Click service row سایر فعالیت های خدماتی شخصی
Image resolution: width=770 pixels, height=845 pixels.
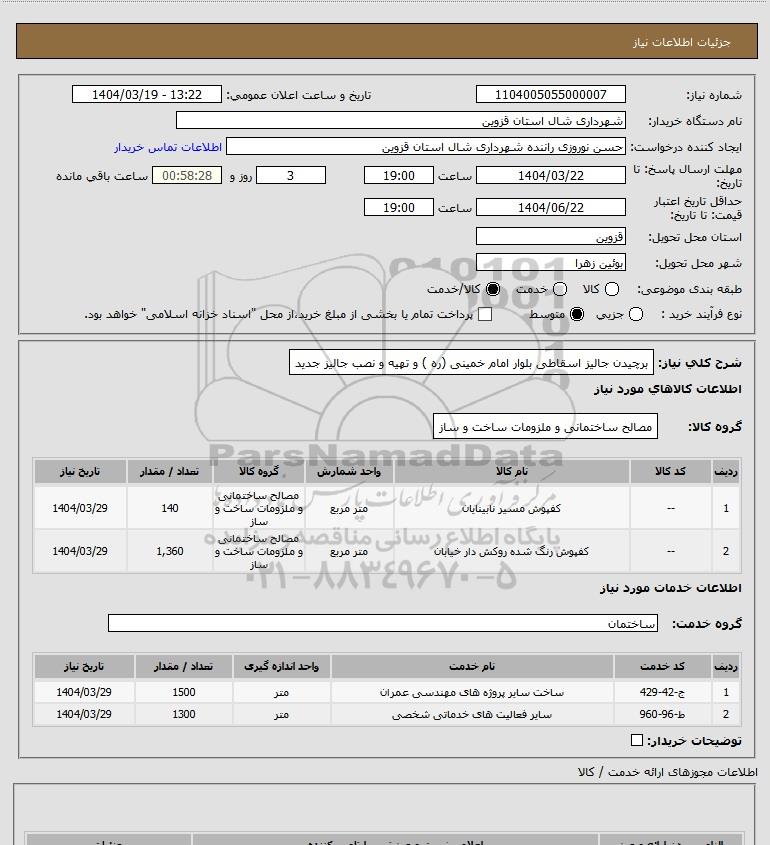coord(386,714)
